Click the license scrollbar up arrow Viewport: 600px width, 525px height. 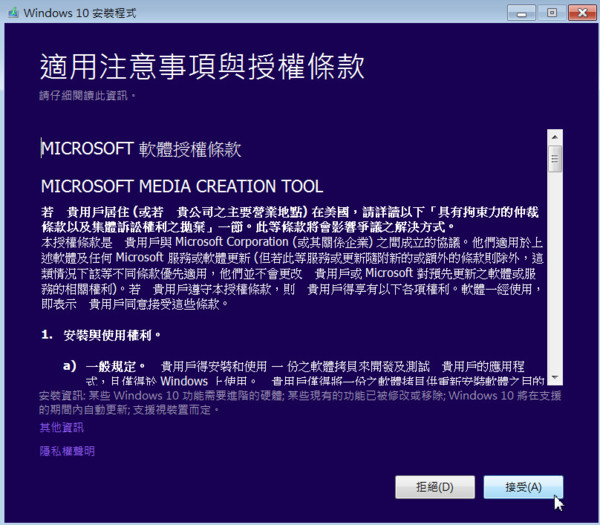pyautogui.click(x=554, y=135)
